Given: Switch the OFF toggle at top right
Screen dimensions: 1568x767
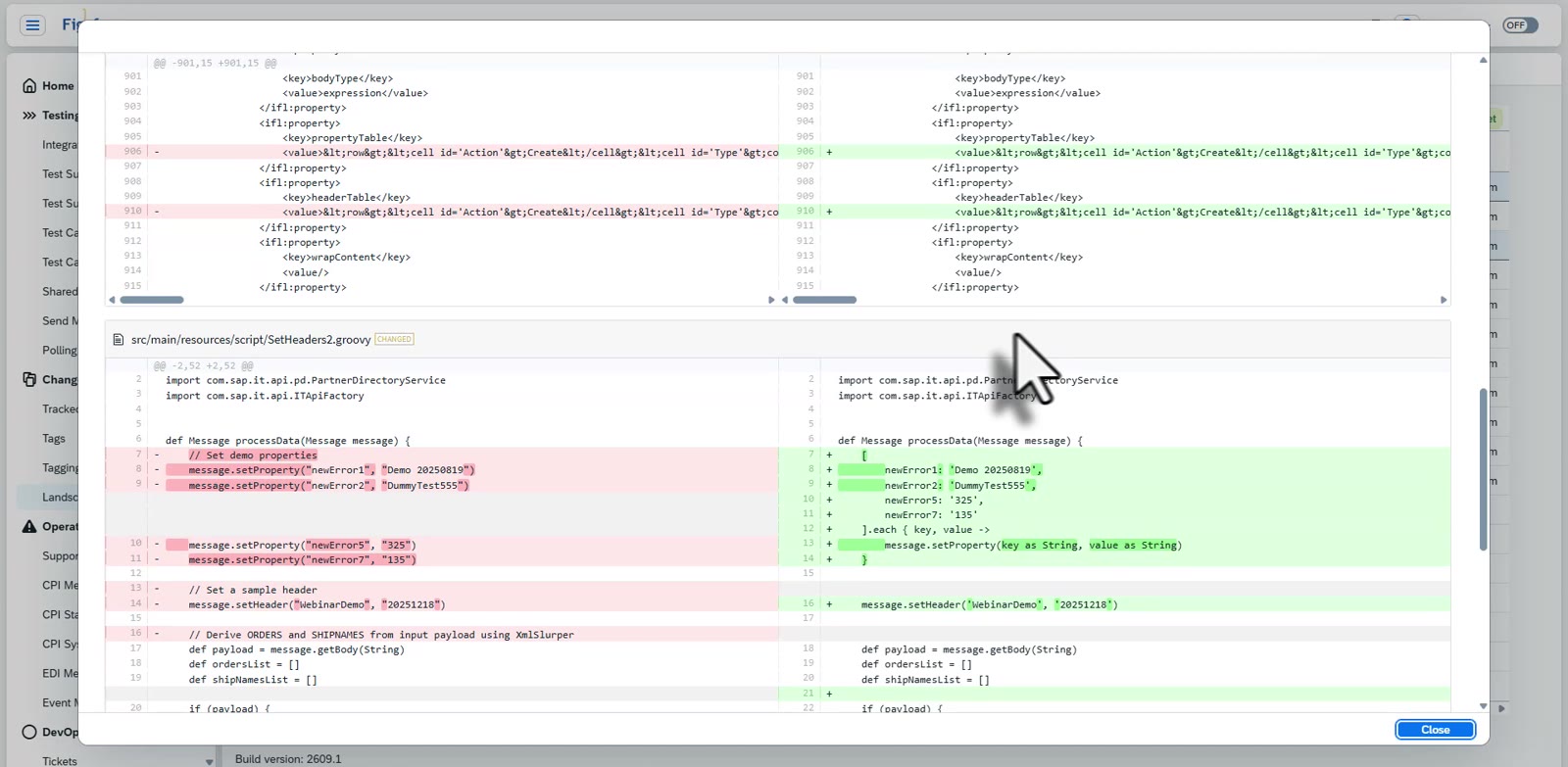Looking at the screenshot, I should coord(1520,25).
